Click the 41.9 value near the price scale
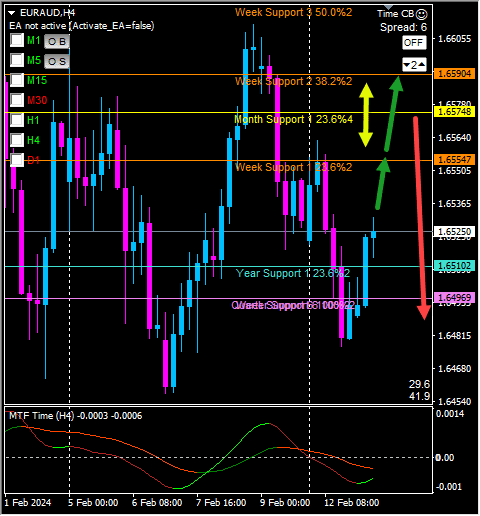Viewport: 480px width, 516px height. click(x=419, y=396)
